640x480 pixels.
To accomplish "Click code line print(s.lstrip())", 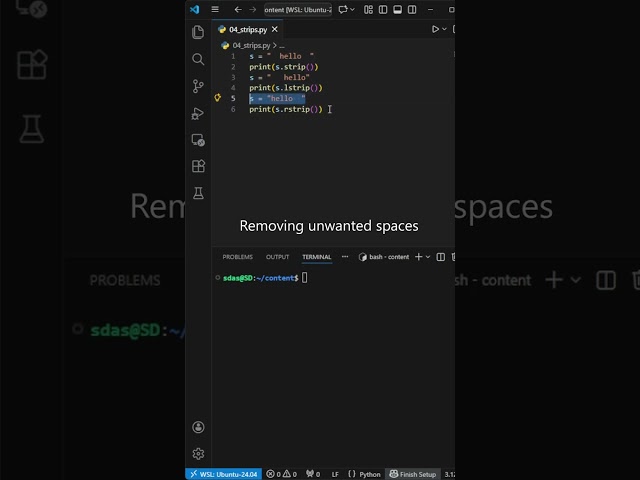I will [x=286, y=88].
